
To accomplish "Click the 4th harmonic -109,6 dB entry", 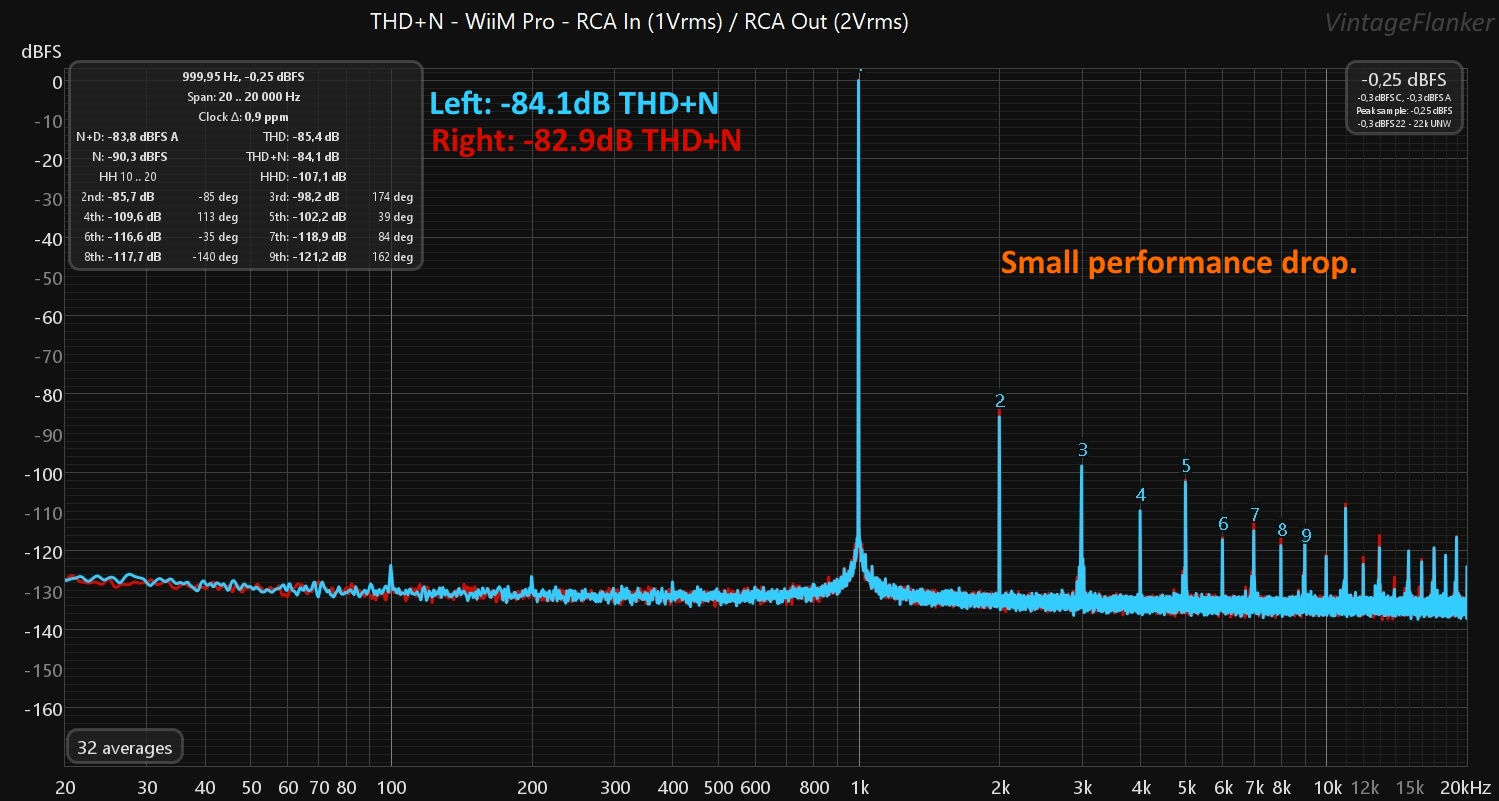I will [x=121, y=216].
